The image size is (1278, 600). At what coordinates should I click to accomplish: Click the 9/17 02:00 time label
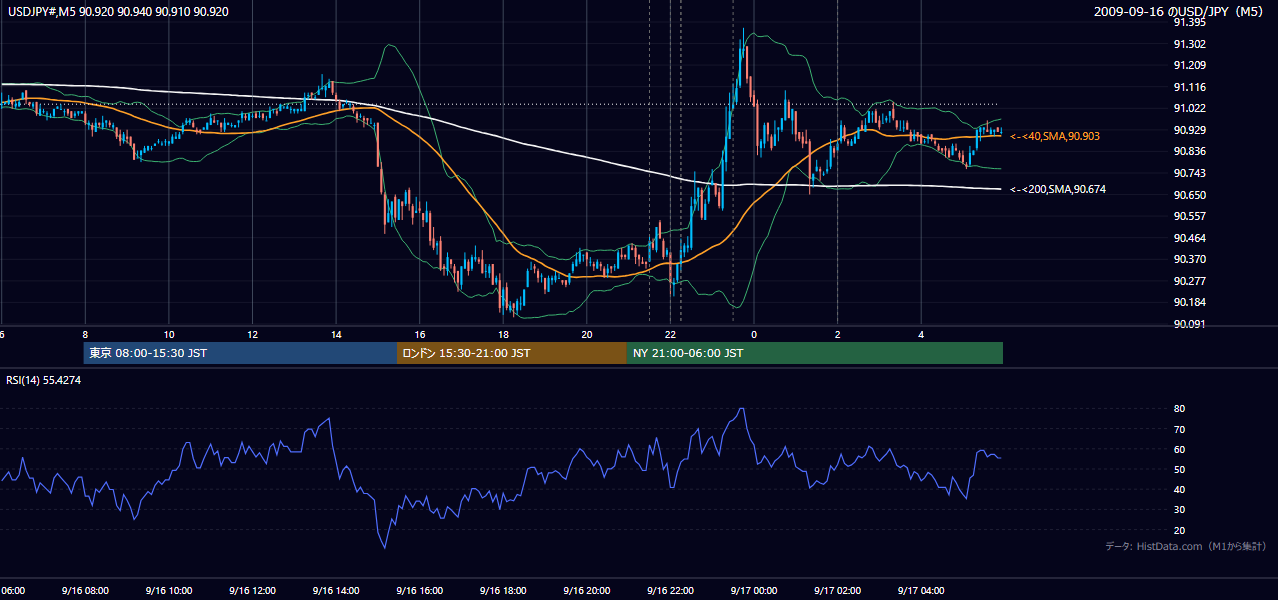[837, 591]
